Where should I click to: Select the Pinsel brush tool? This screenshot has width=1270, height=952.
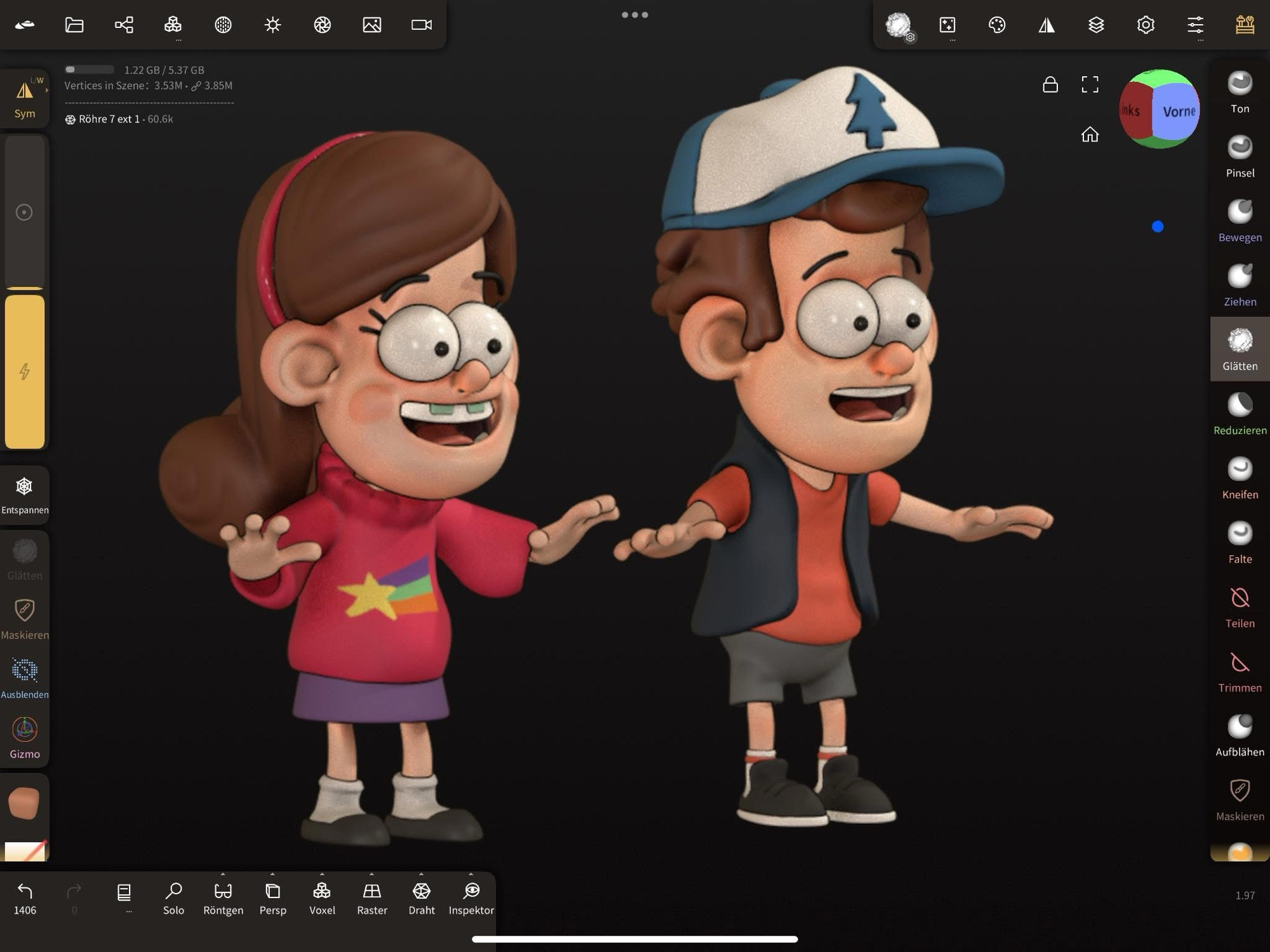pos(1240,157)
